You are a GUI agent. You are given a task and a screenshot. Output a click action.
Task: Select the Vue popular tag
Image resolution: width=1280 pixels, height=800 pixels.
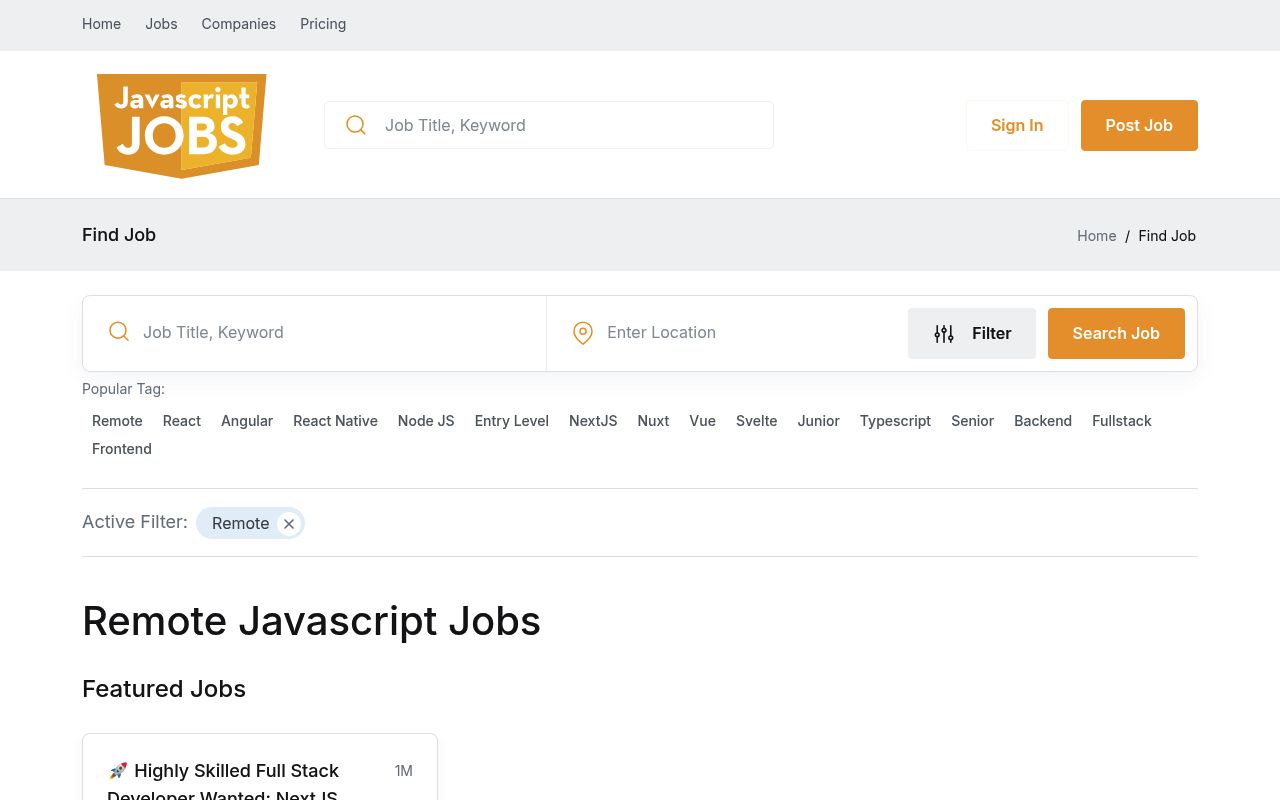pyautogui.click(x=702, y=421)
